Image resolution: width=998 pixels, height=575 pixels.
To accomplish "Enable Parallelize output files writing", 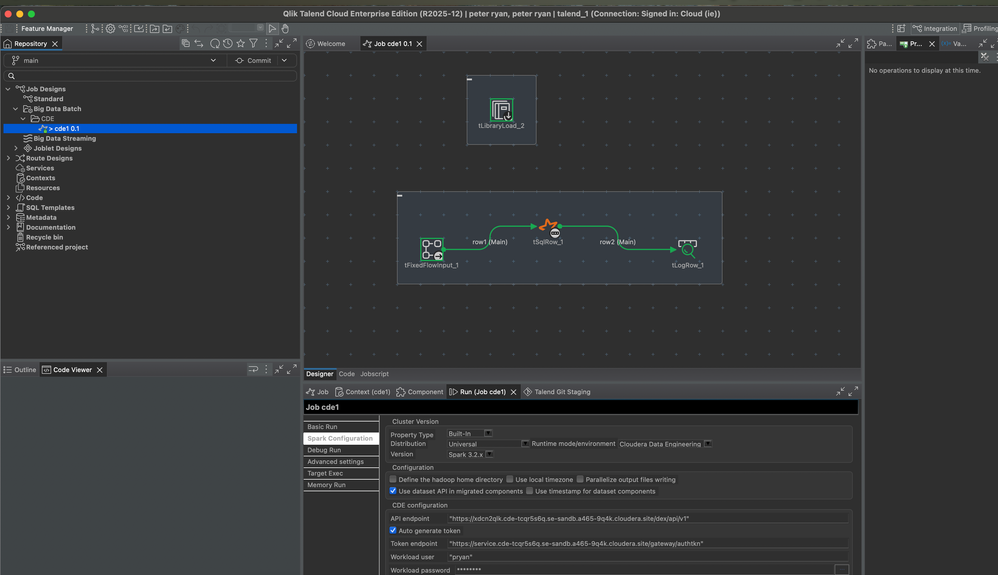I will [580, 479].
